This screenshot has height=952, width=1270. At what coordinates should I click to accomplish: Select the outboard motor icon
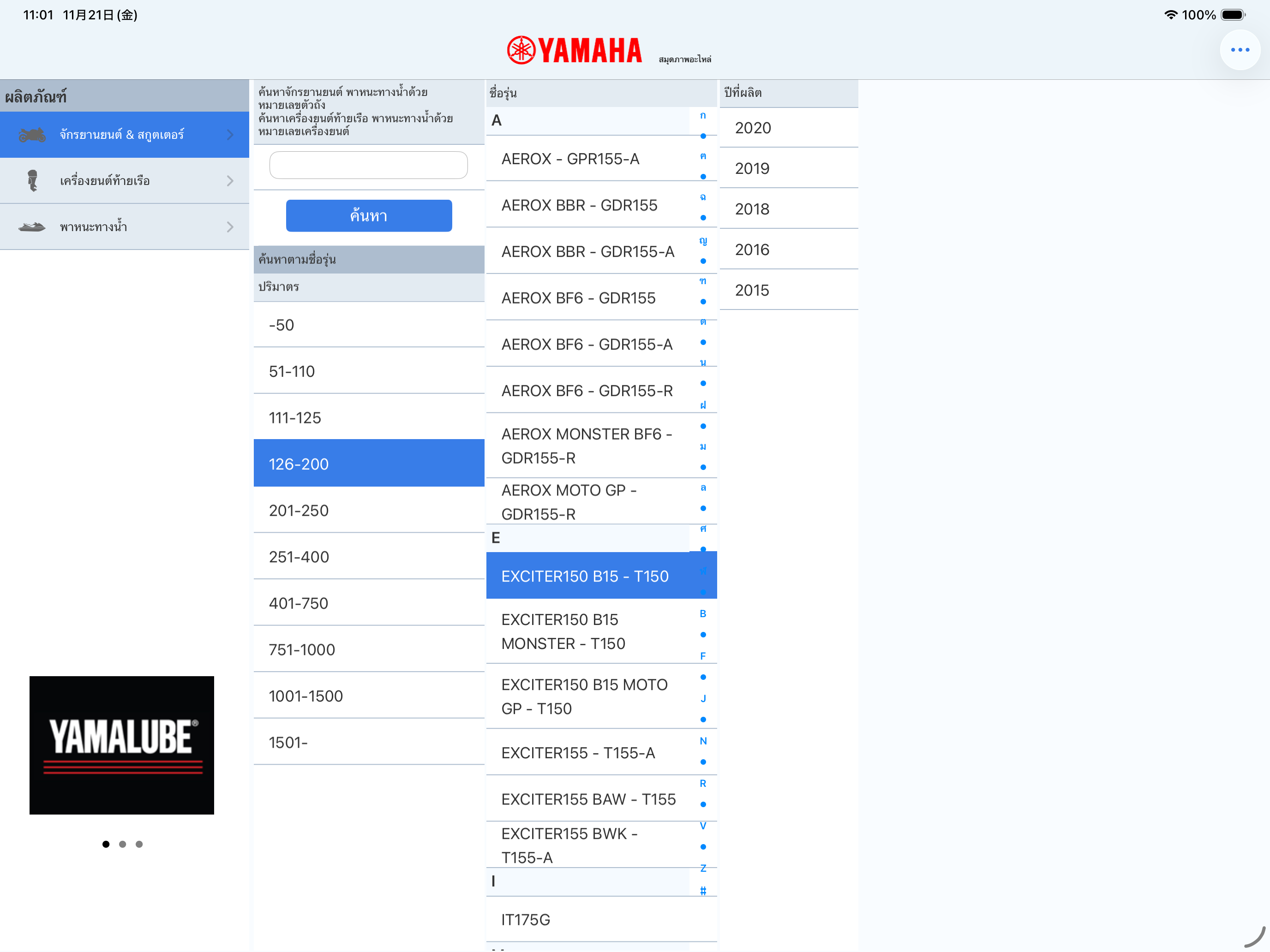(x=32, y=181)
